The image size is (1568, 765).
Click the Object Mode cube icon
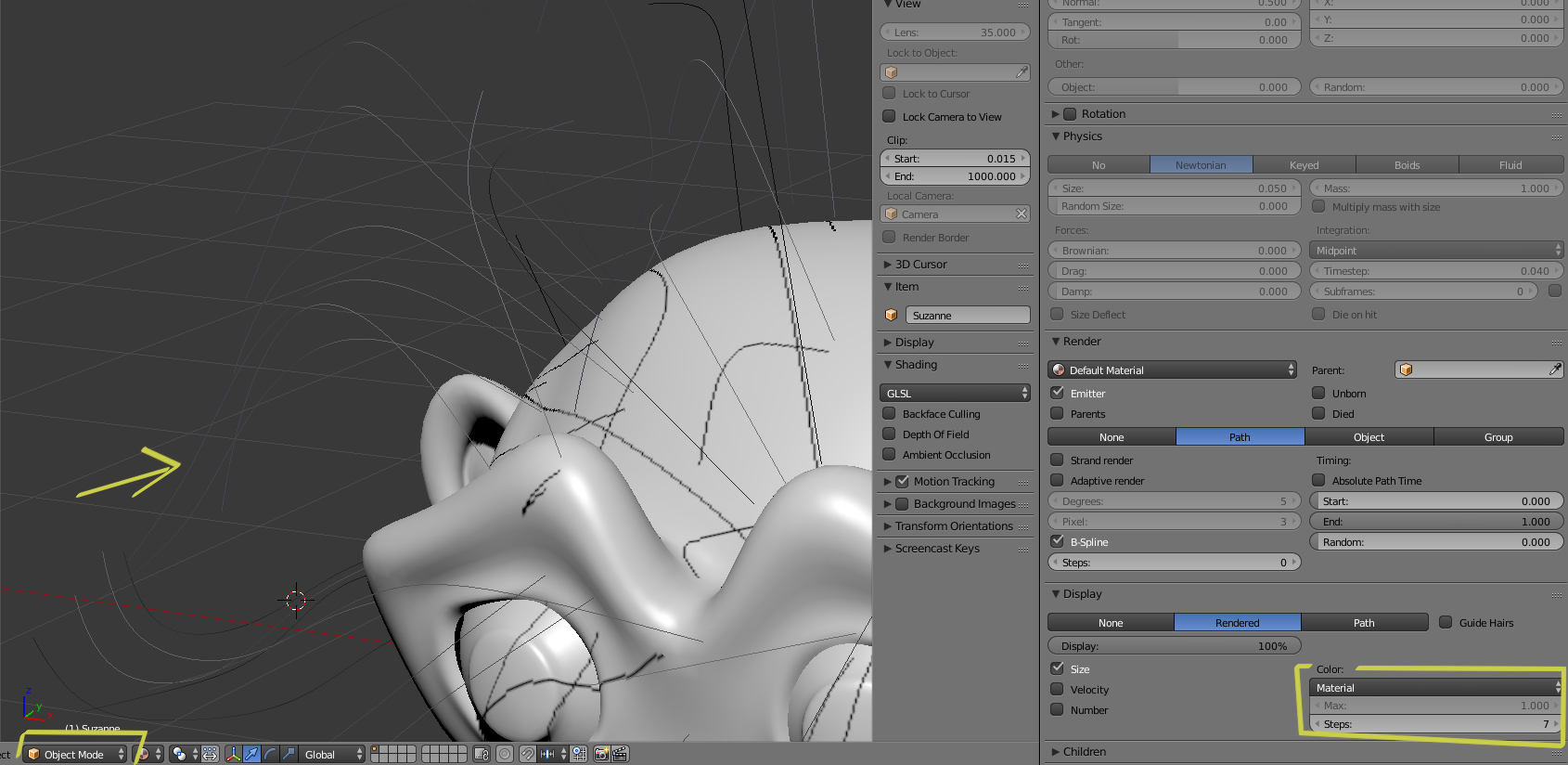tap(33, 754)
